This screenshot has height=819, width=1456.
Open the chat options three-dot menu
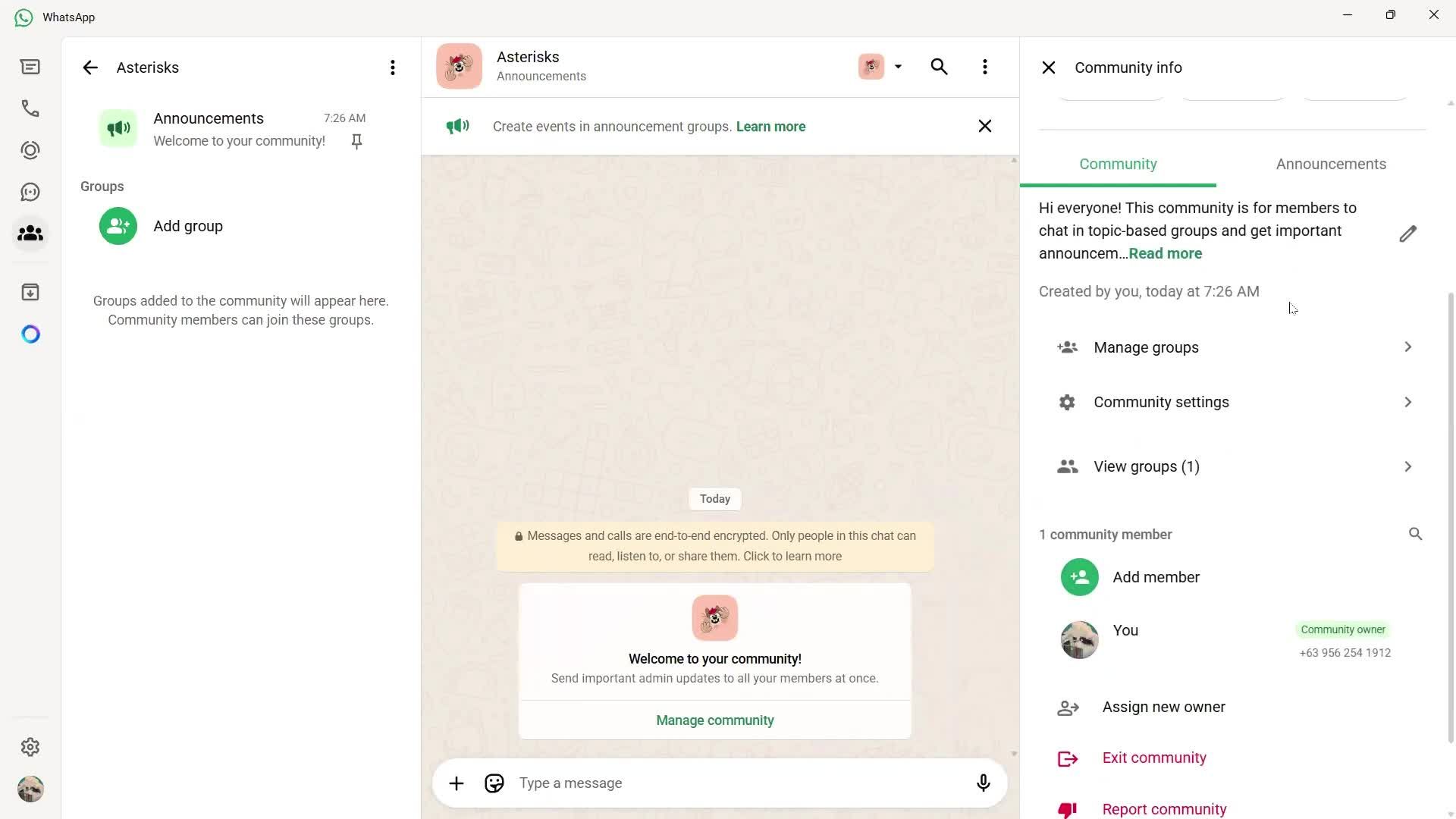tap(984, 67)
